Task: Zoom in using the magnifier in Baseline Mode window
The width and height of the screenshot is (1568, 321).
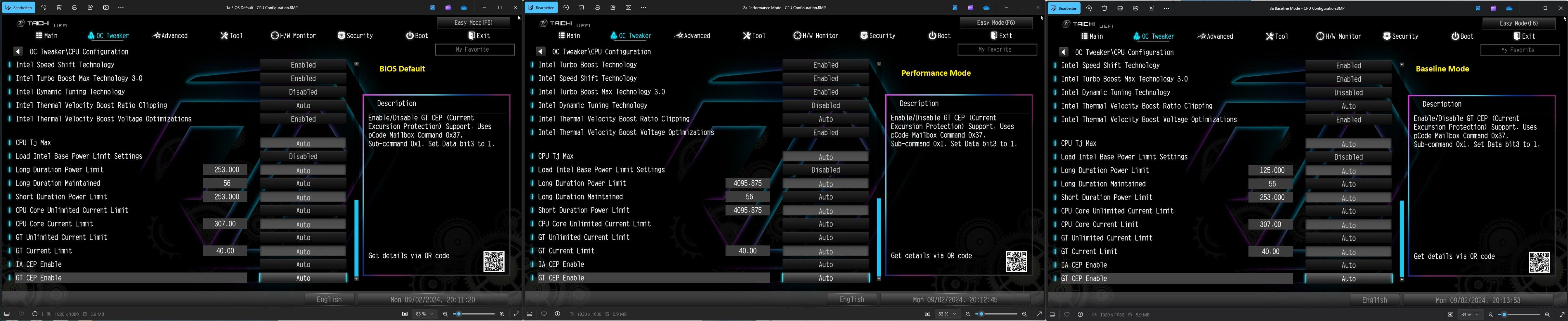Action: (x=1547, y=314)
